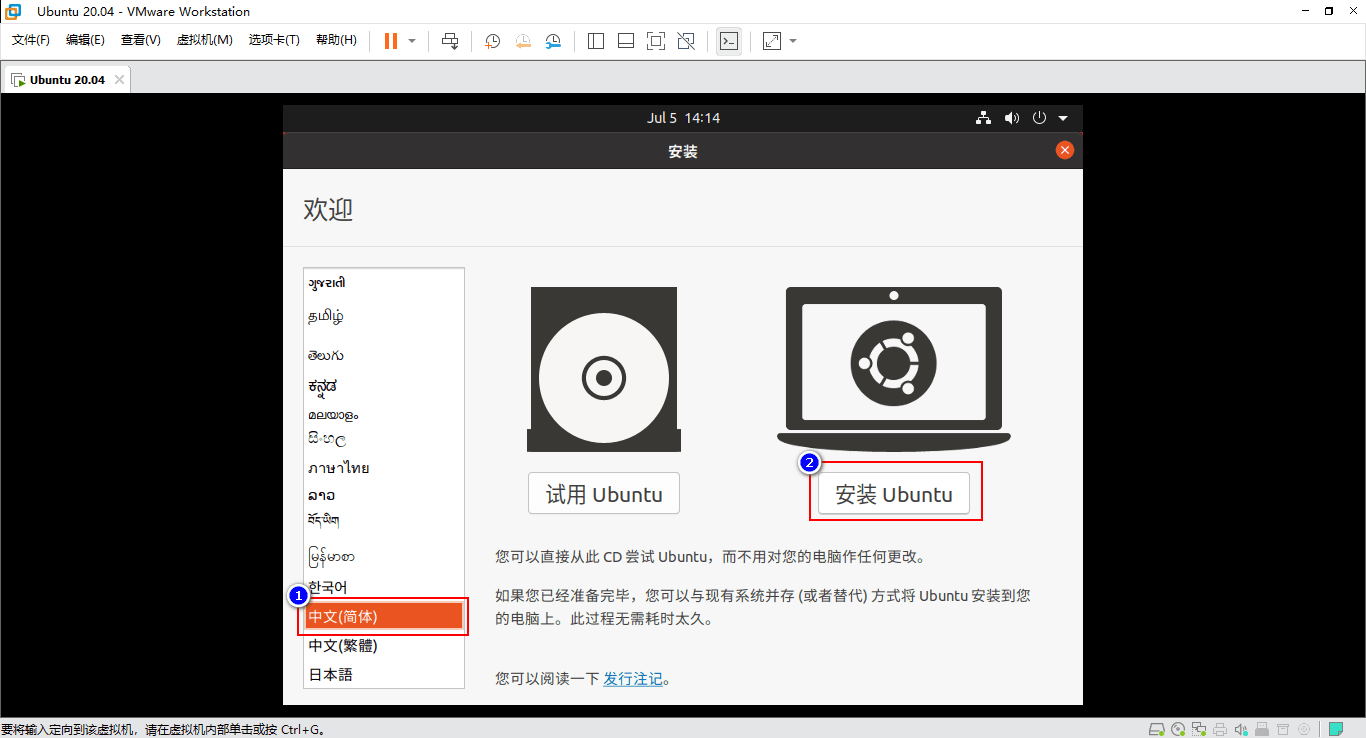Open the snapshot manager icon
The image size is (1366, 738).
pyautogui.click(x=554, y=41)
